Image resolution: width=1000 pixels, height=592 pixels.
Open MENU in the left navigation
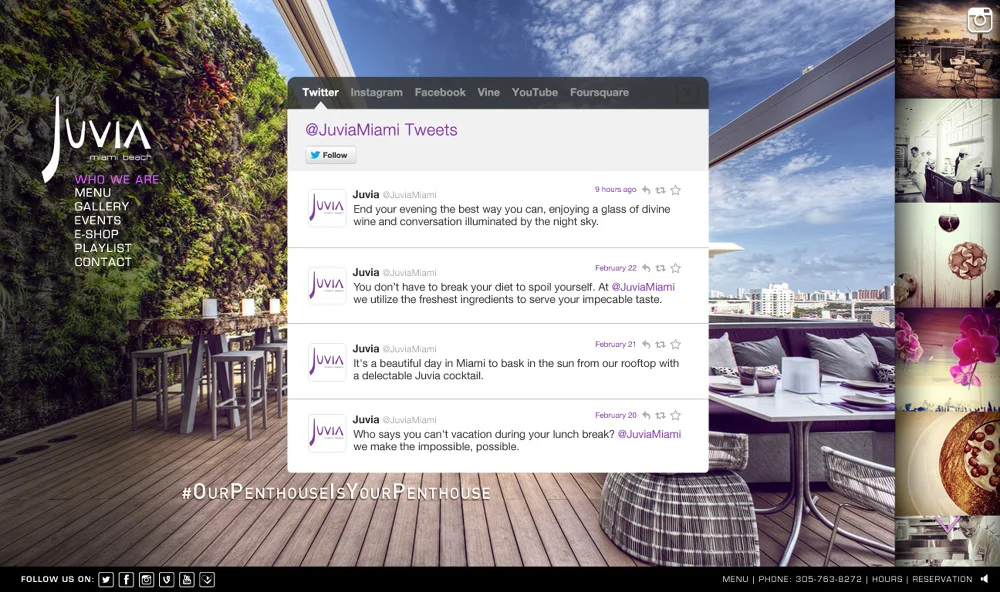(92, 193)
